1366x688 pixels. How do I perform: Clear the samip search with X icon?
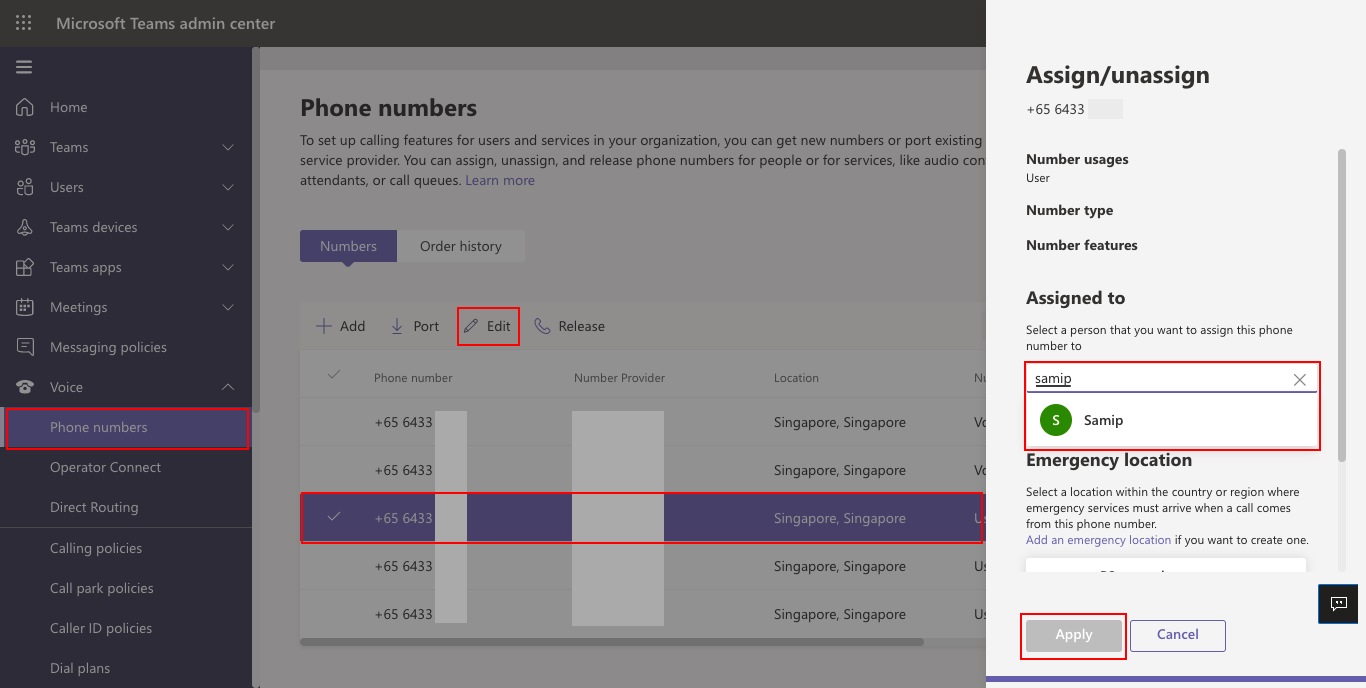click(1300, 379)
